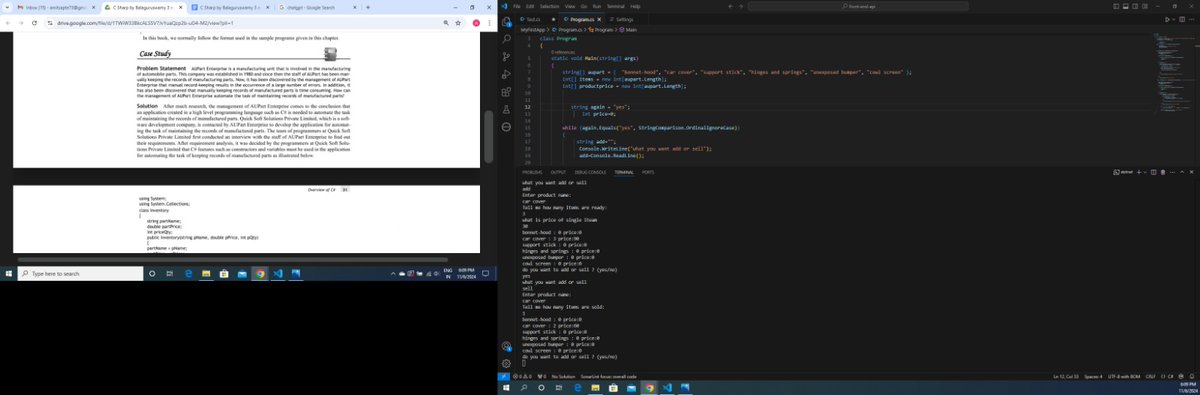Click VS Code icon in the left taskbar
Screen dimensions: 1200x395
click(x=278, y=273)
